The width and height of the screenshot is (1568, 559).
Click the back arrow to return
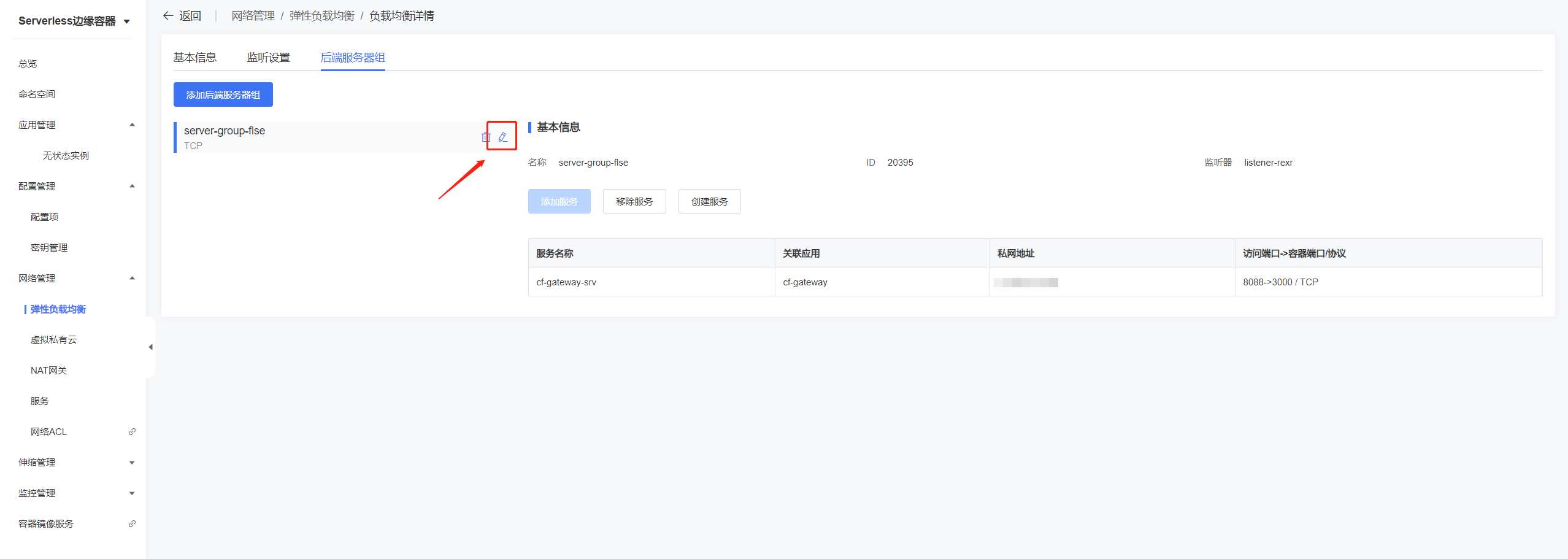point(168,16)
